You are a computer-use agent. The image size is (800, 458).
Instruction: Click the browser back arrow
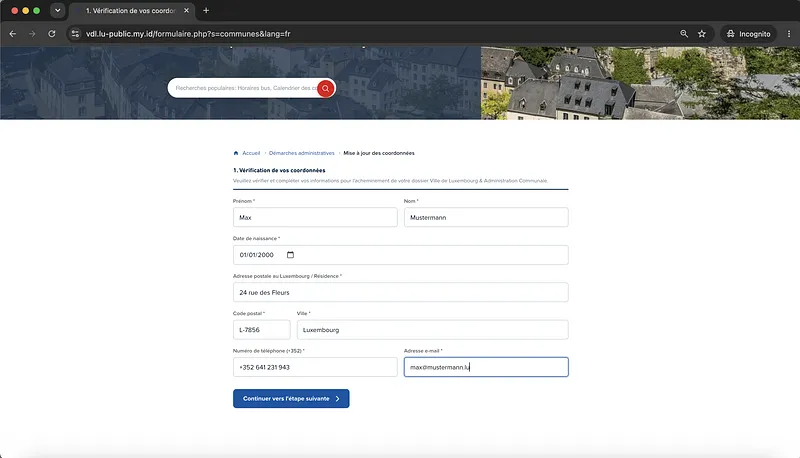[13, 34]
